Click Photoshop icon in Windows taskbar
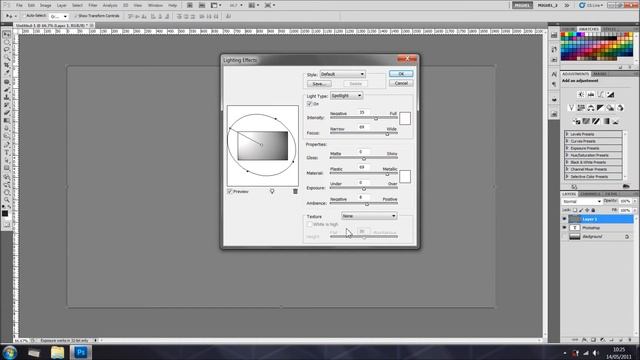 click(x=80, y=352)
